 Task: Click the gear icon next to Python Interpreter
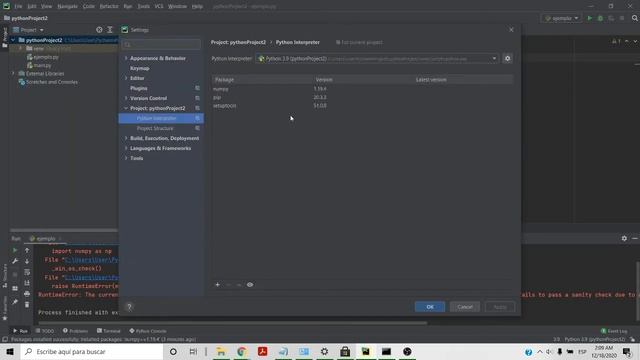coord(507,58)
